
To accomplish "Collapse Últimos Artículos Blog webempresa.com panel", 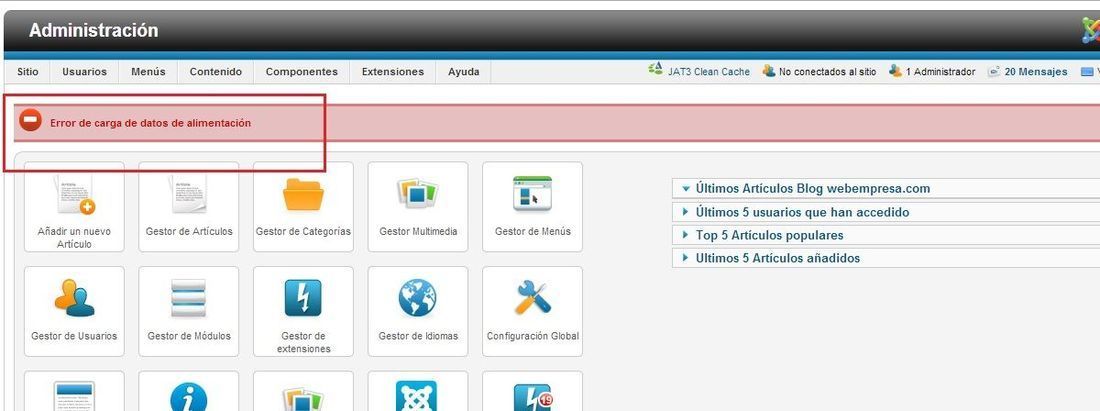I will [886, 189].
